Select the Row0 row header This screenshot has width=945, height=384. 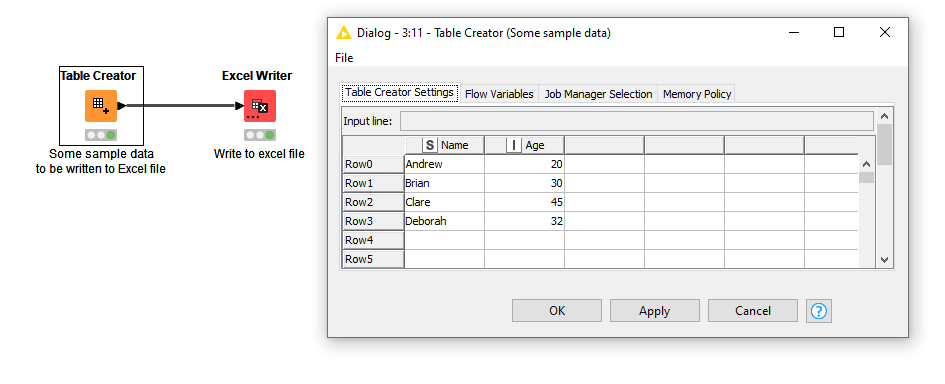tap(374, 164)
